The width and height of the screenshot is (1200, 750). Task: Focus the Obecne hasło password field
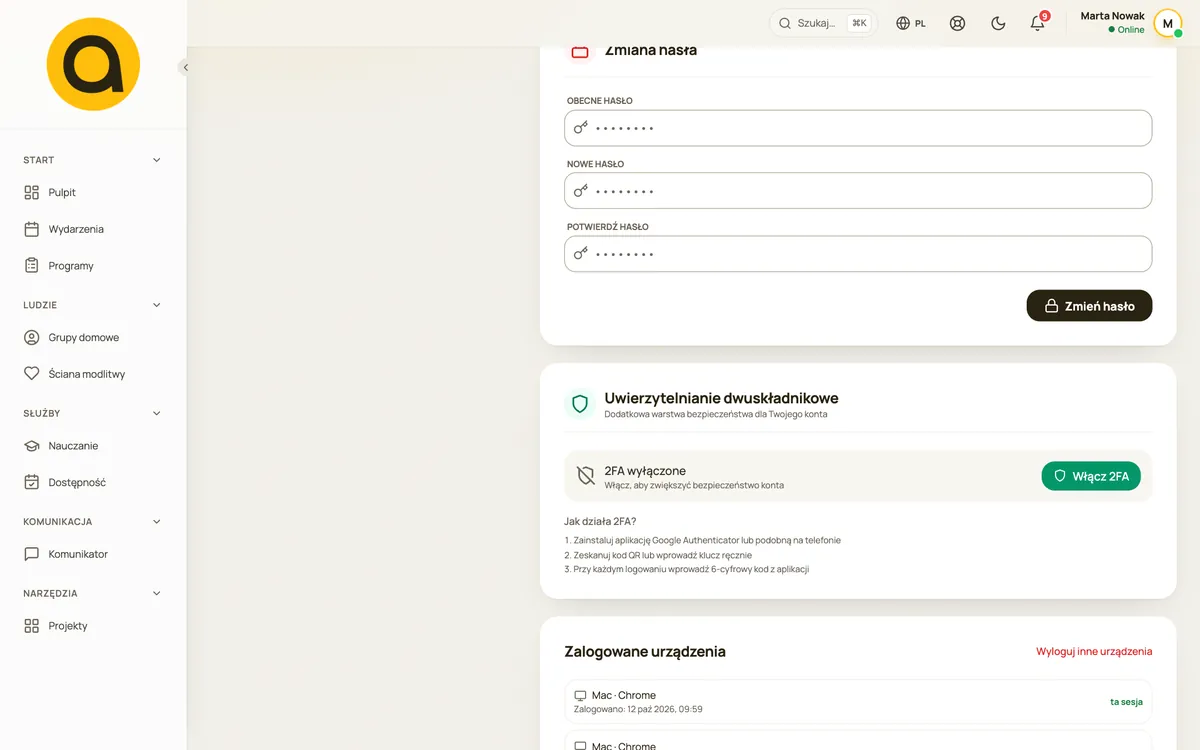tap(858, 128)
